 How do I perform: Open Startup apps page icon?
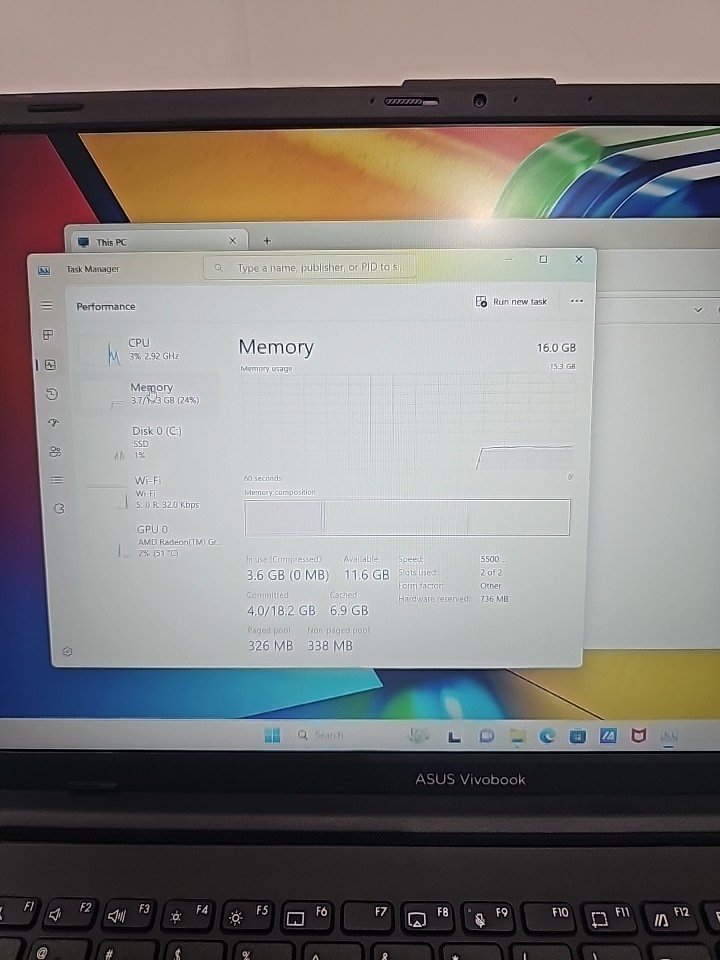pos(53,423)
